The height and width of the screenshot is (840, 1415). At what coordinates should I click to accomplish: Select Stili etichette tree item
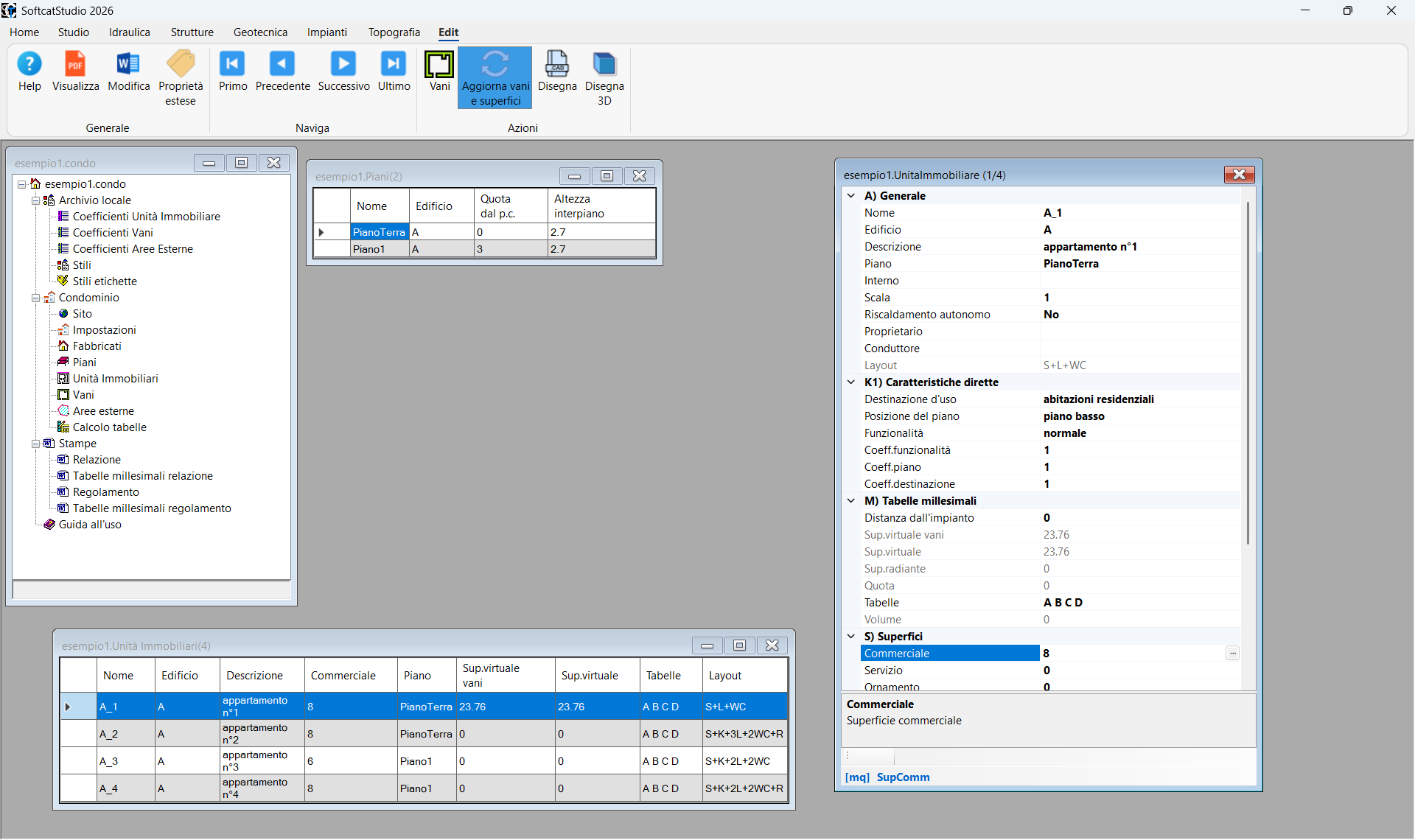tap(105, 281)
